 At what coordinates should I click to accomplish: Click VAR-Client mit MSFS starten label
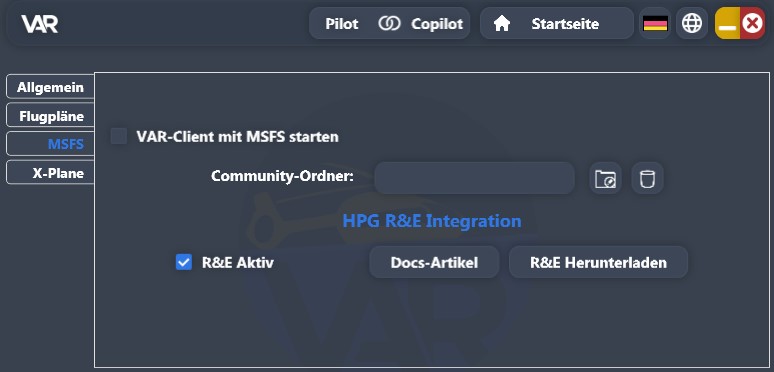click(237, 137)
